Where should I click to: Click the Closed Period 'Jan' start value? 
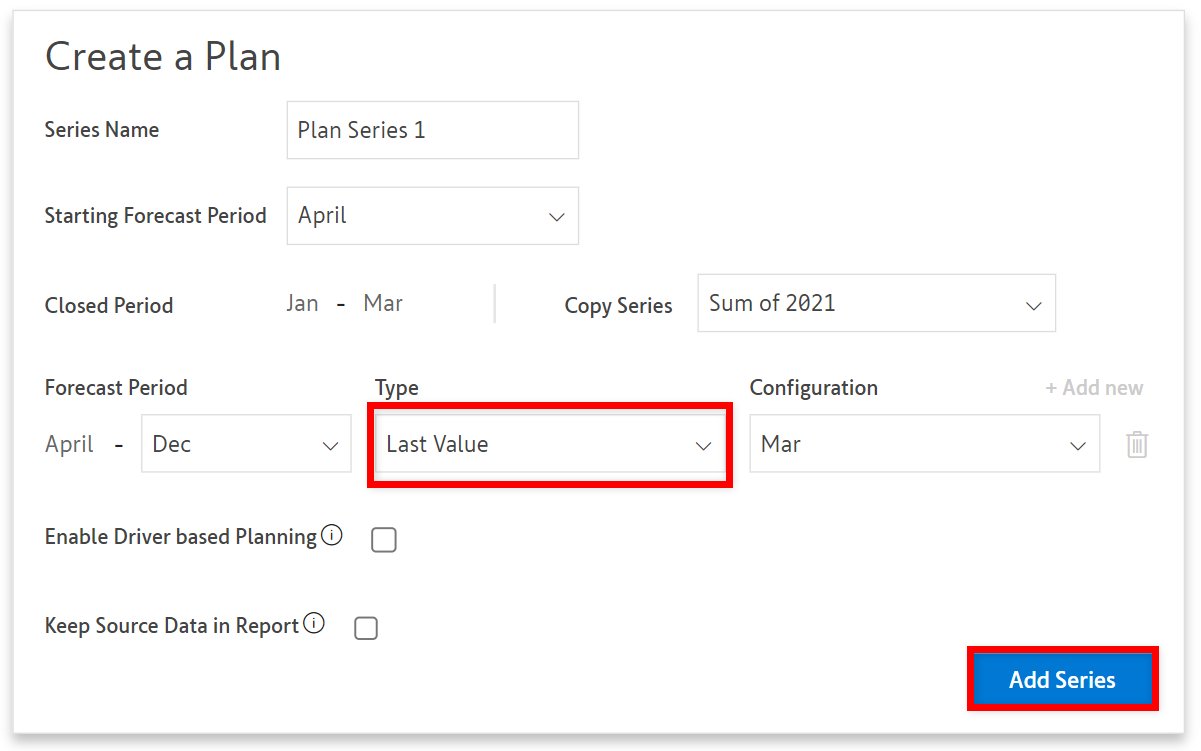pos(302,304)
